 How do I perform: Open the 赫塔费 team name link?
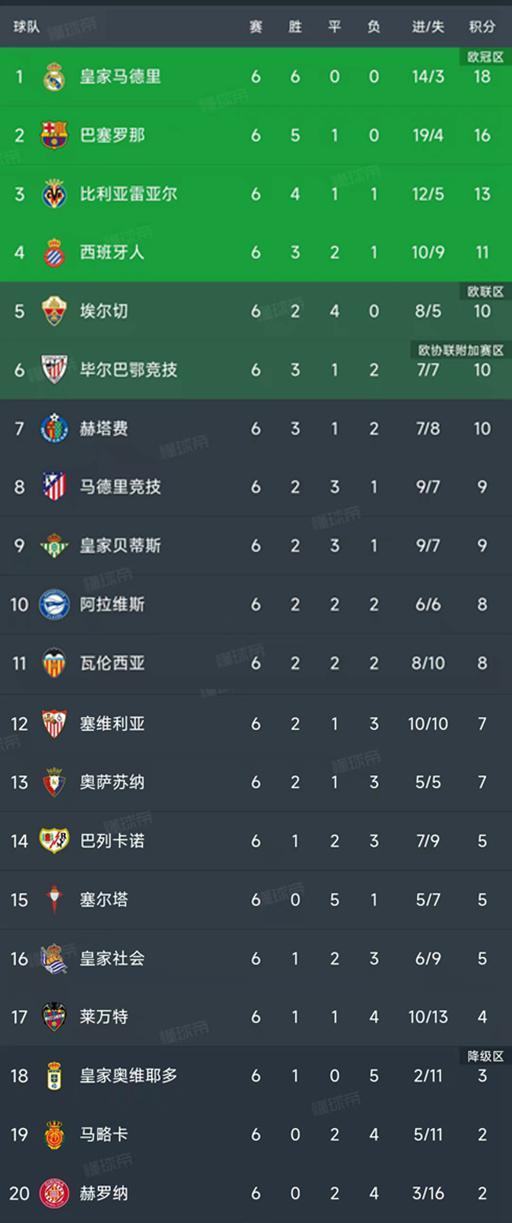click(104, 429)
